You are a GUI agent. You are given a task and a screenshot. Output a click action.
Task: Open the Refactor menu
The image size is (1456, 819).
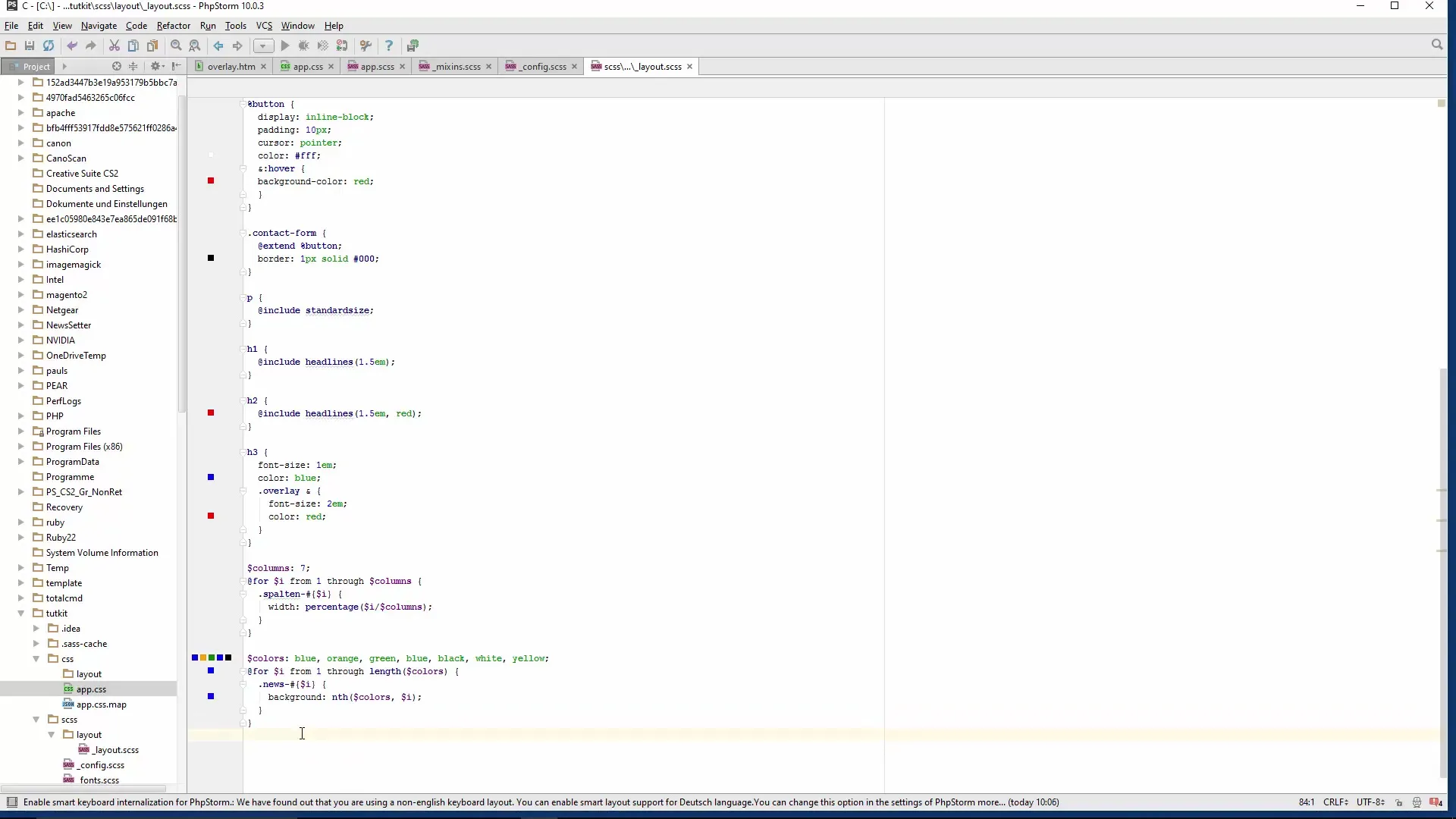[173, 26]
